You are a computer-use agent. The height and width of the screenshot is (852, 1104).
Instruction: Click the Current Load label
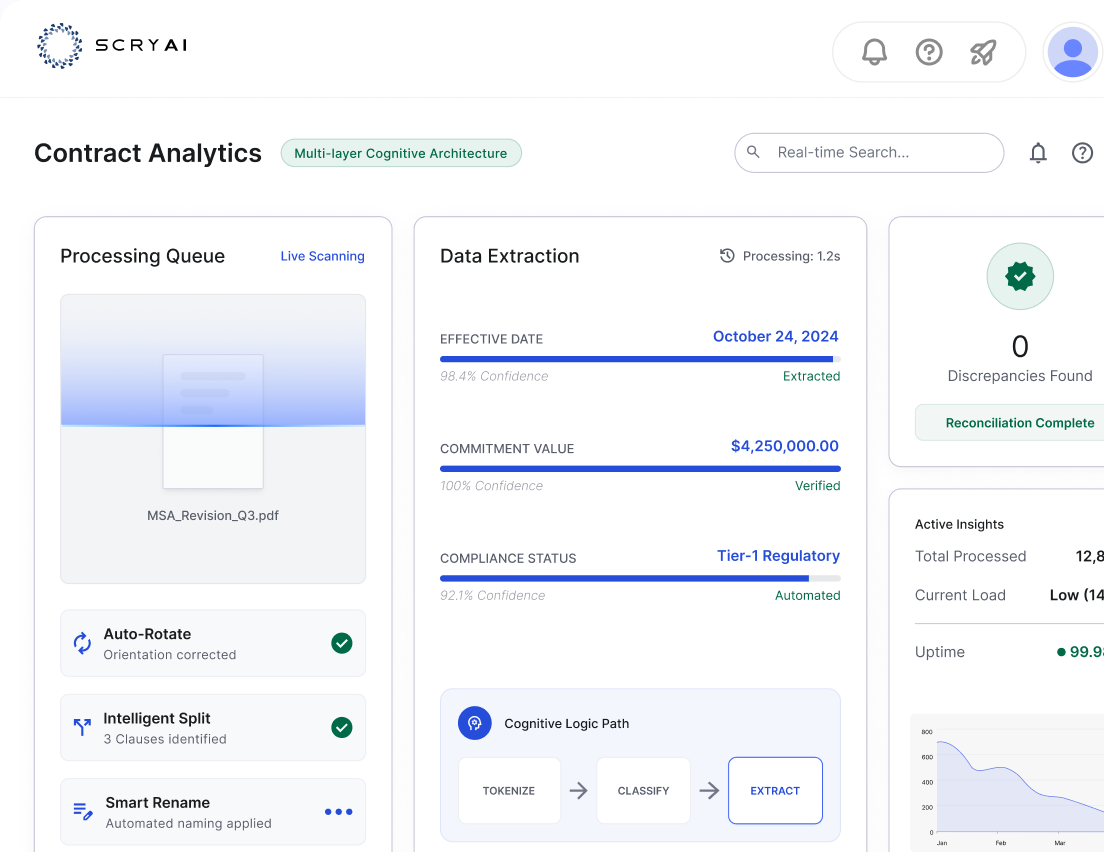click(960, 595)
